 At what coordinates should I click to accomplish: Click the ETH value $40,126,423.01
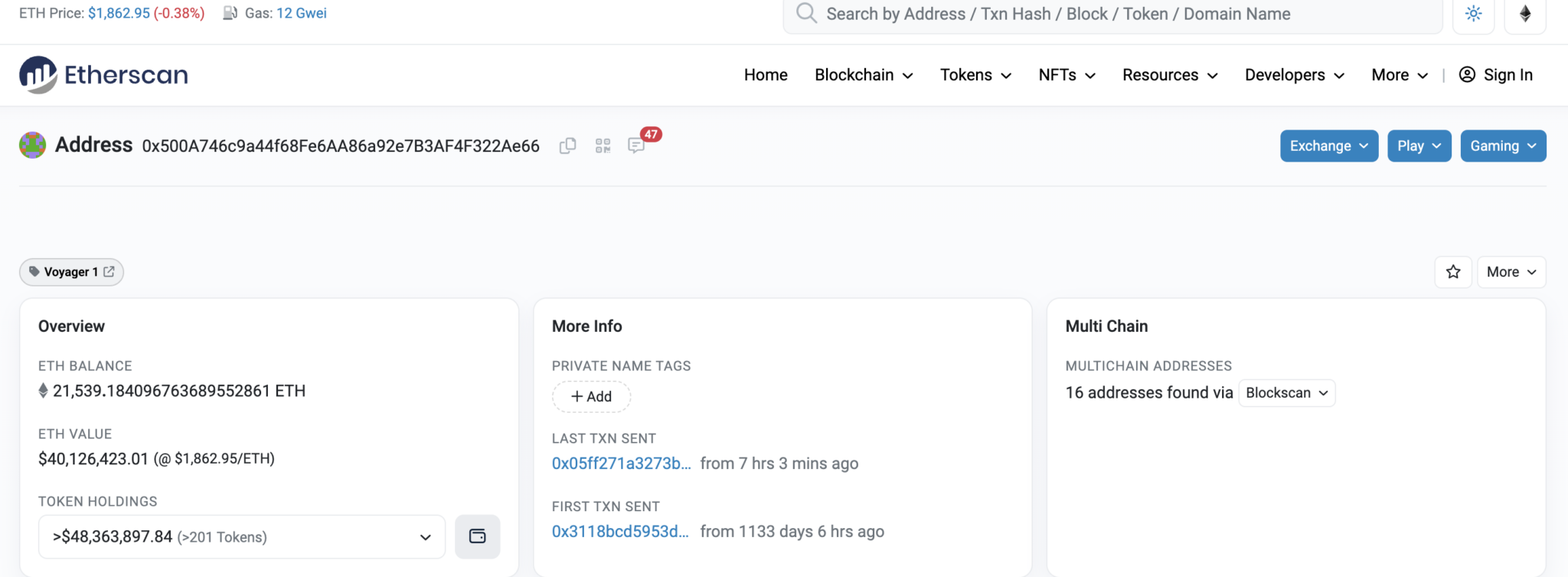93,458
